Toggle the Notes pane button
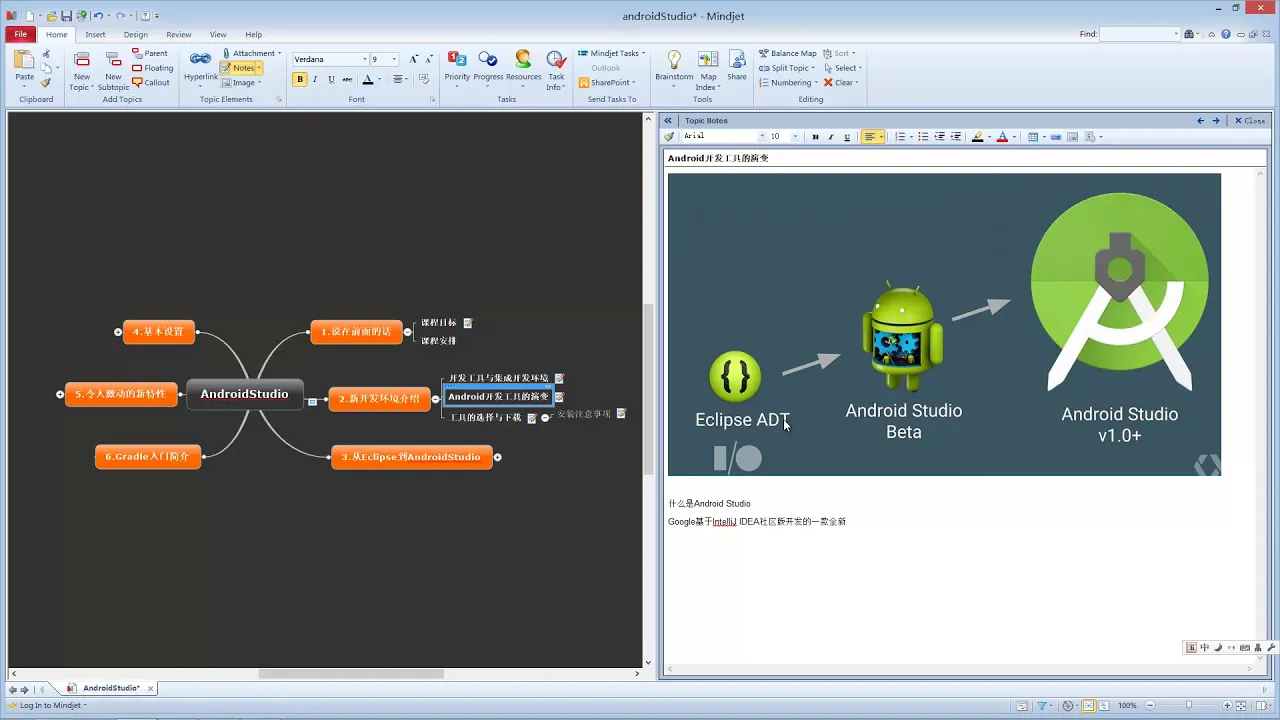1280x720 pixels. tap(240, 68)
